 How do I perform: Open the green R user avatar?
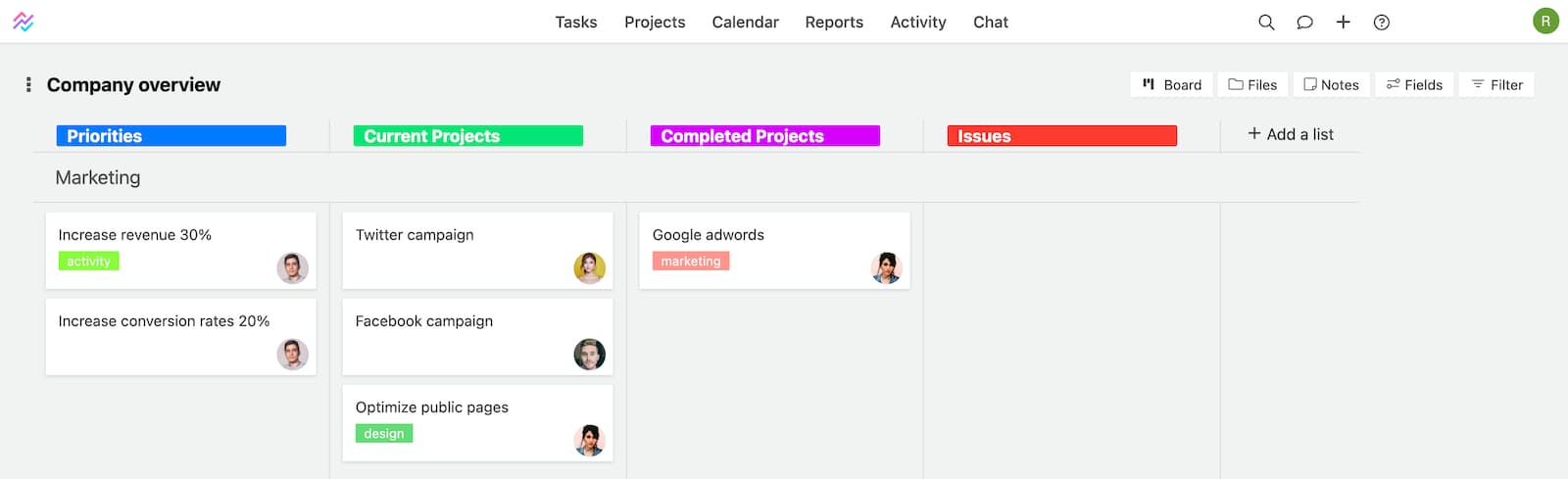coord(1545,21)
